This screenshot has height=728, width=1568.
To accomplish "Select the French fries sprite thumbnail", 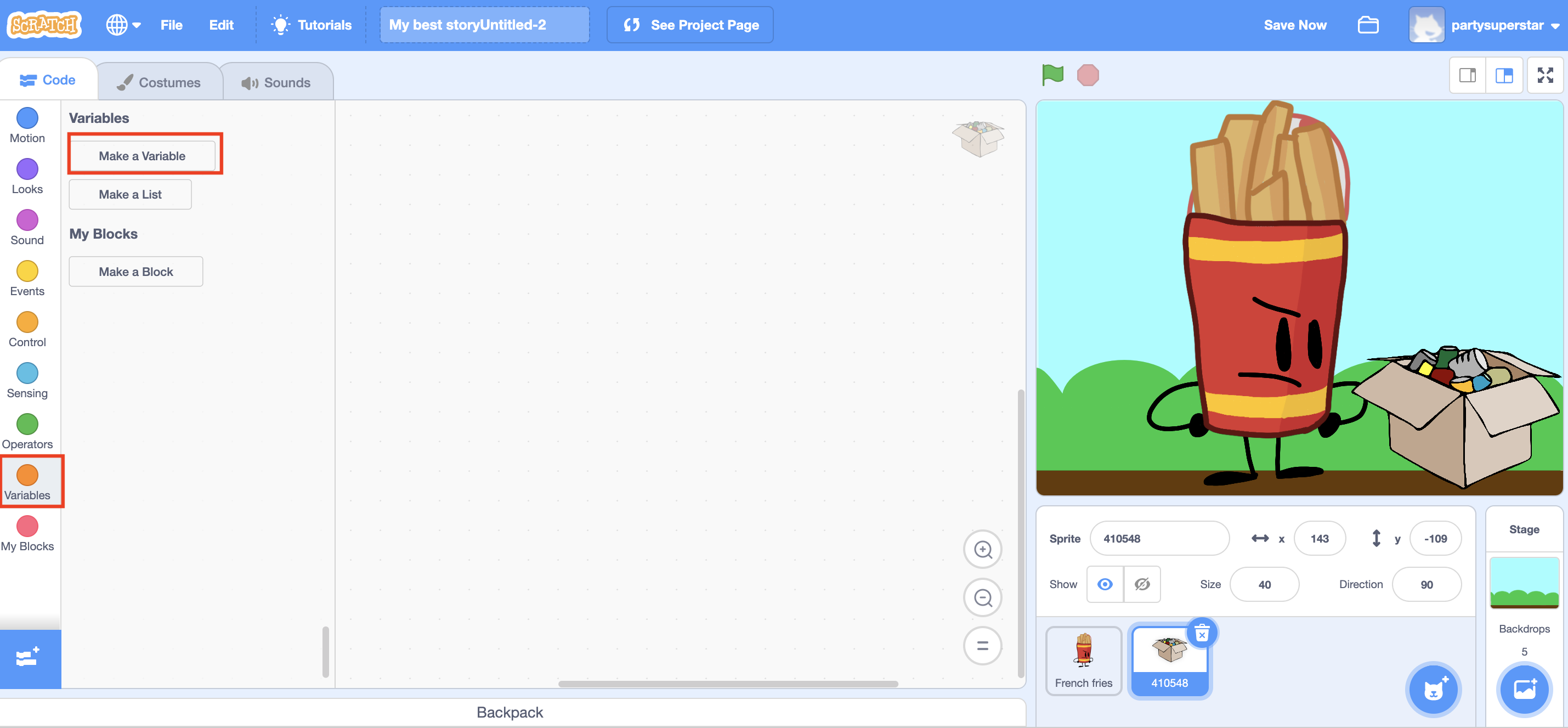I will 1084,661.
